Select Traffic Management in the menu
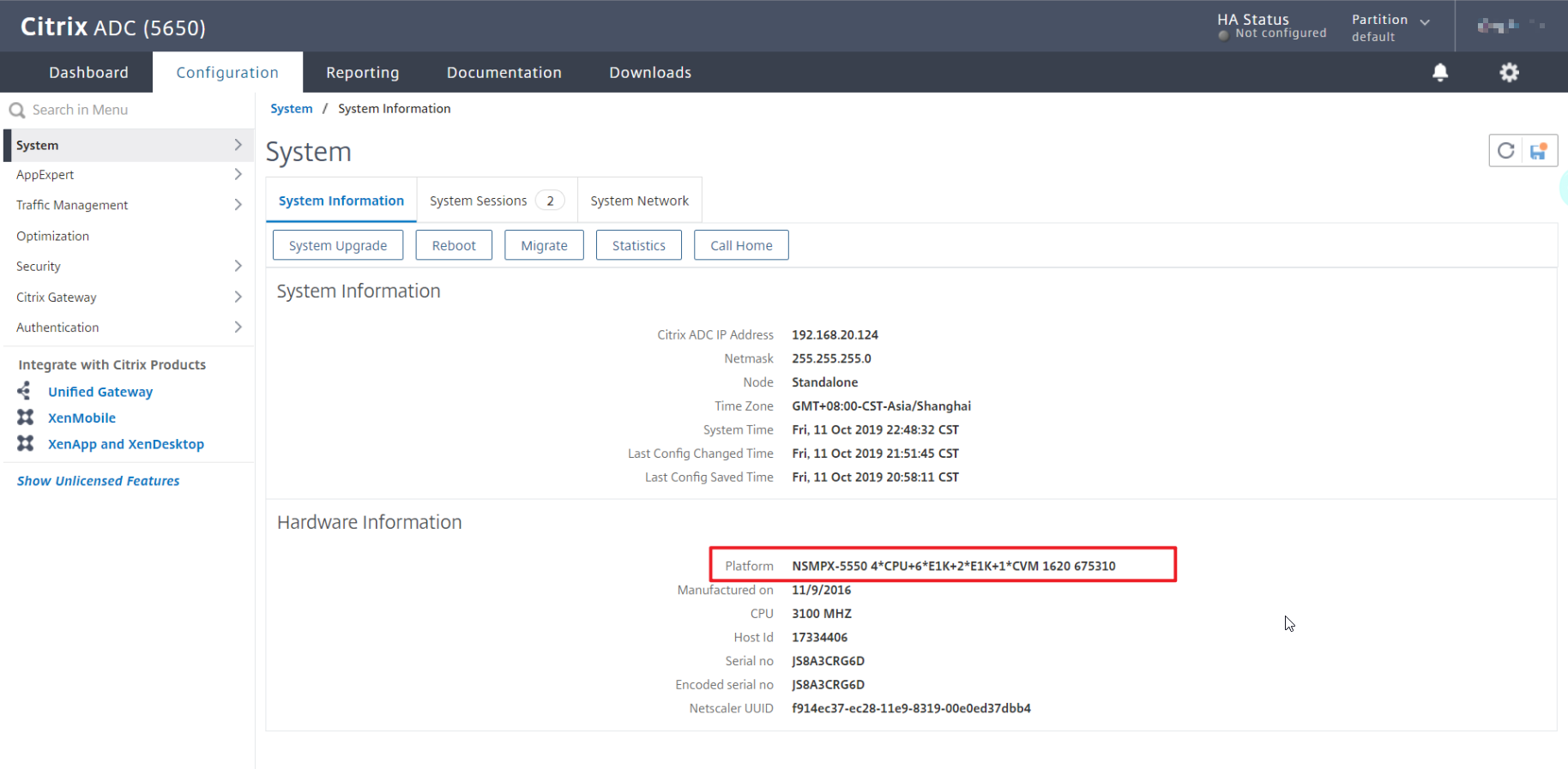Viewport: 1568px width, 769px height. coord(129,205)
